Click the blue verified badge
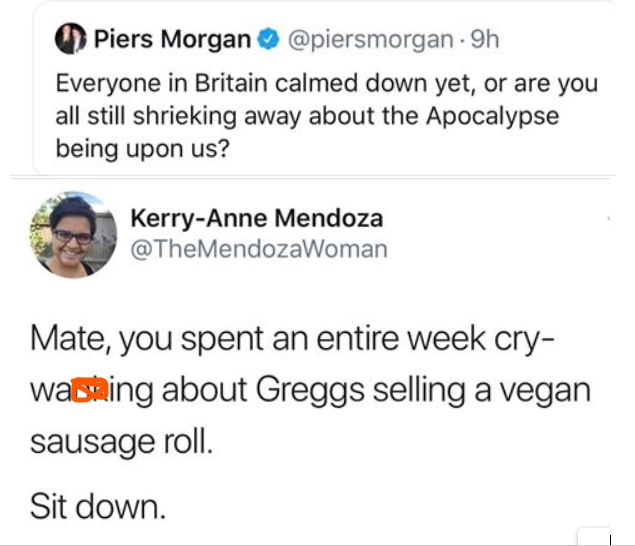The width and height of the screenshot is (635, 546). 268,41
